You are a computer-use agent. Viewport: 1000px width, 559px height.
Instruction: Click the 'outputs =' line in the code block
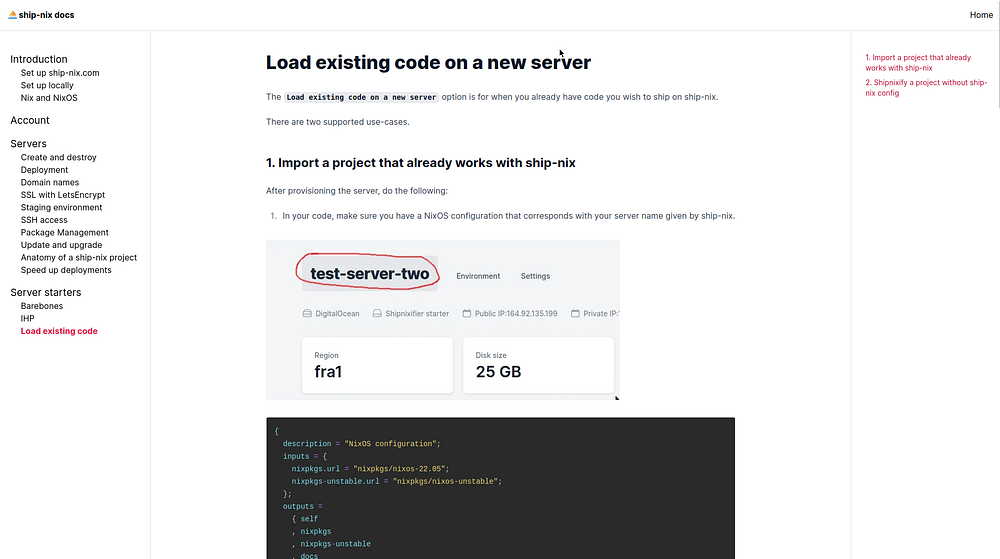click(302, 507)
